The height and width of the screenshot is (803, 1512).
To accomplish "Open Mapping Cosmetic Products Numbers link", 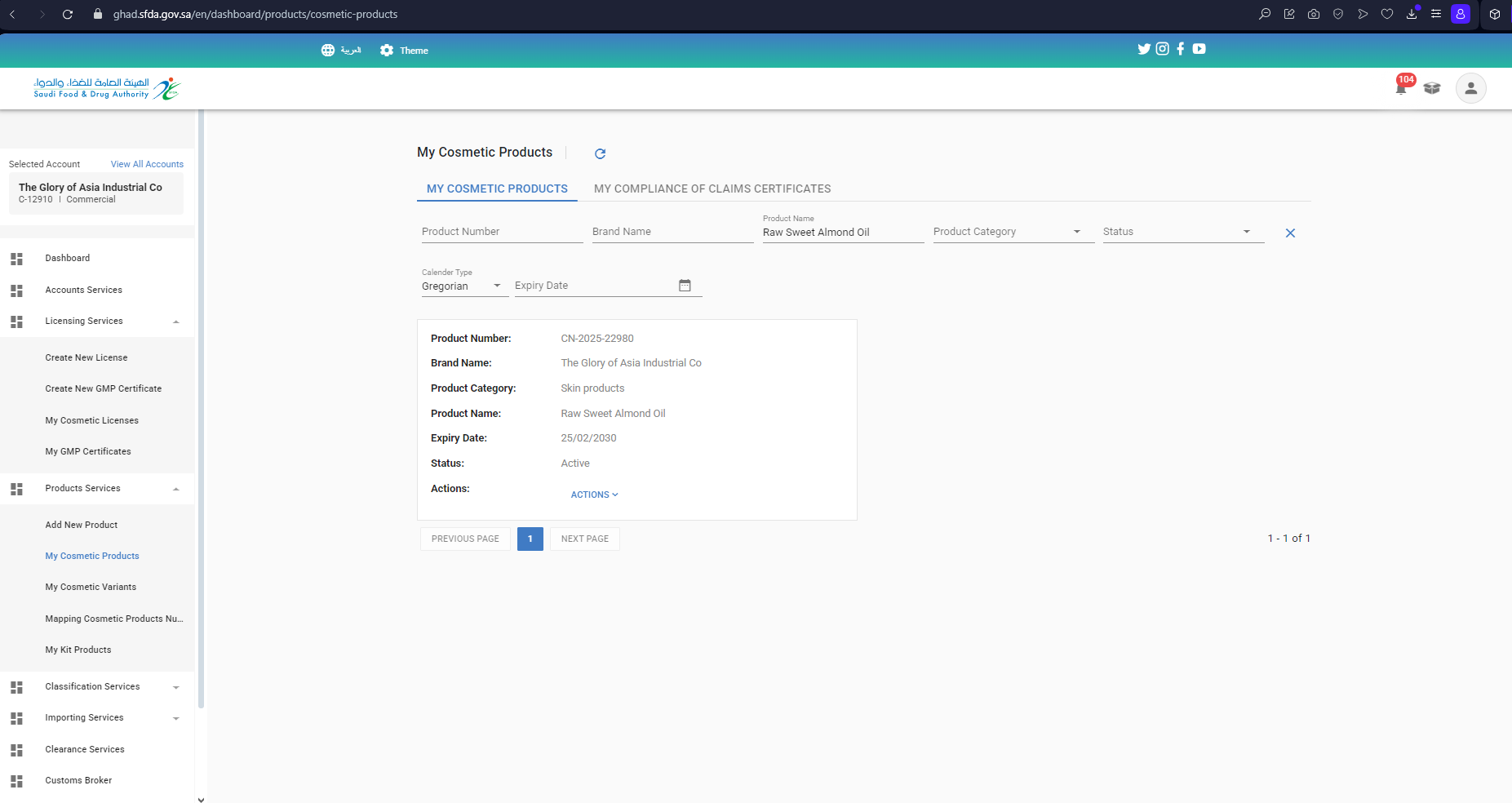I will pos(114,619).
